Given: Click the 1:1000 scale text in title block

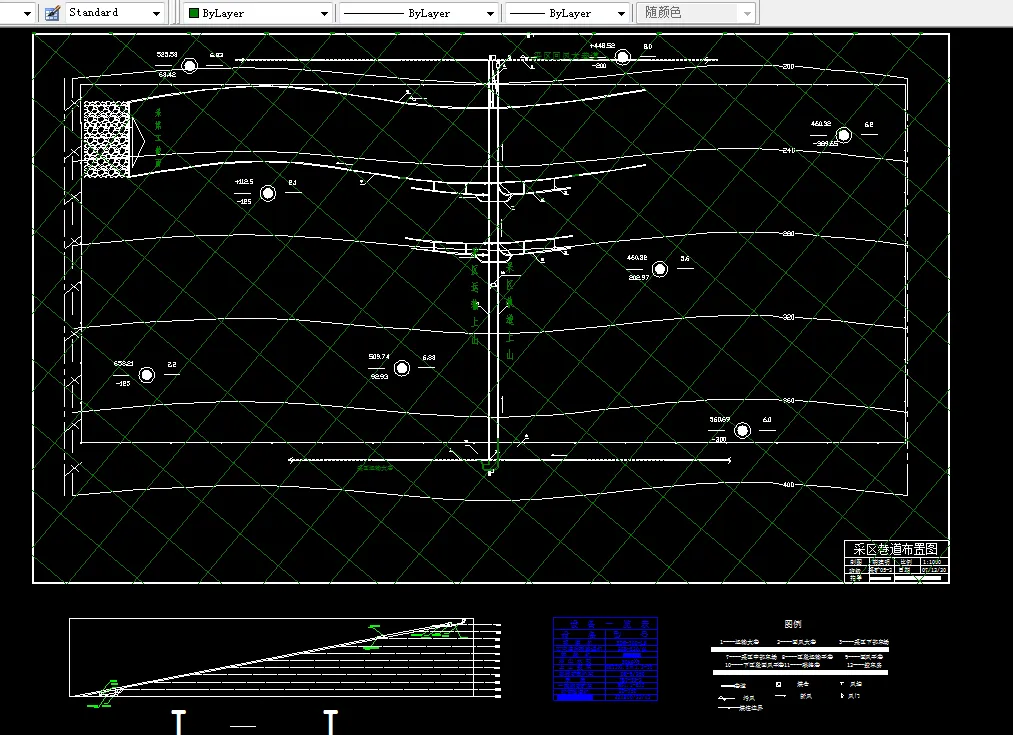Looking at the screenshot, I should tap(932, 562).
